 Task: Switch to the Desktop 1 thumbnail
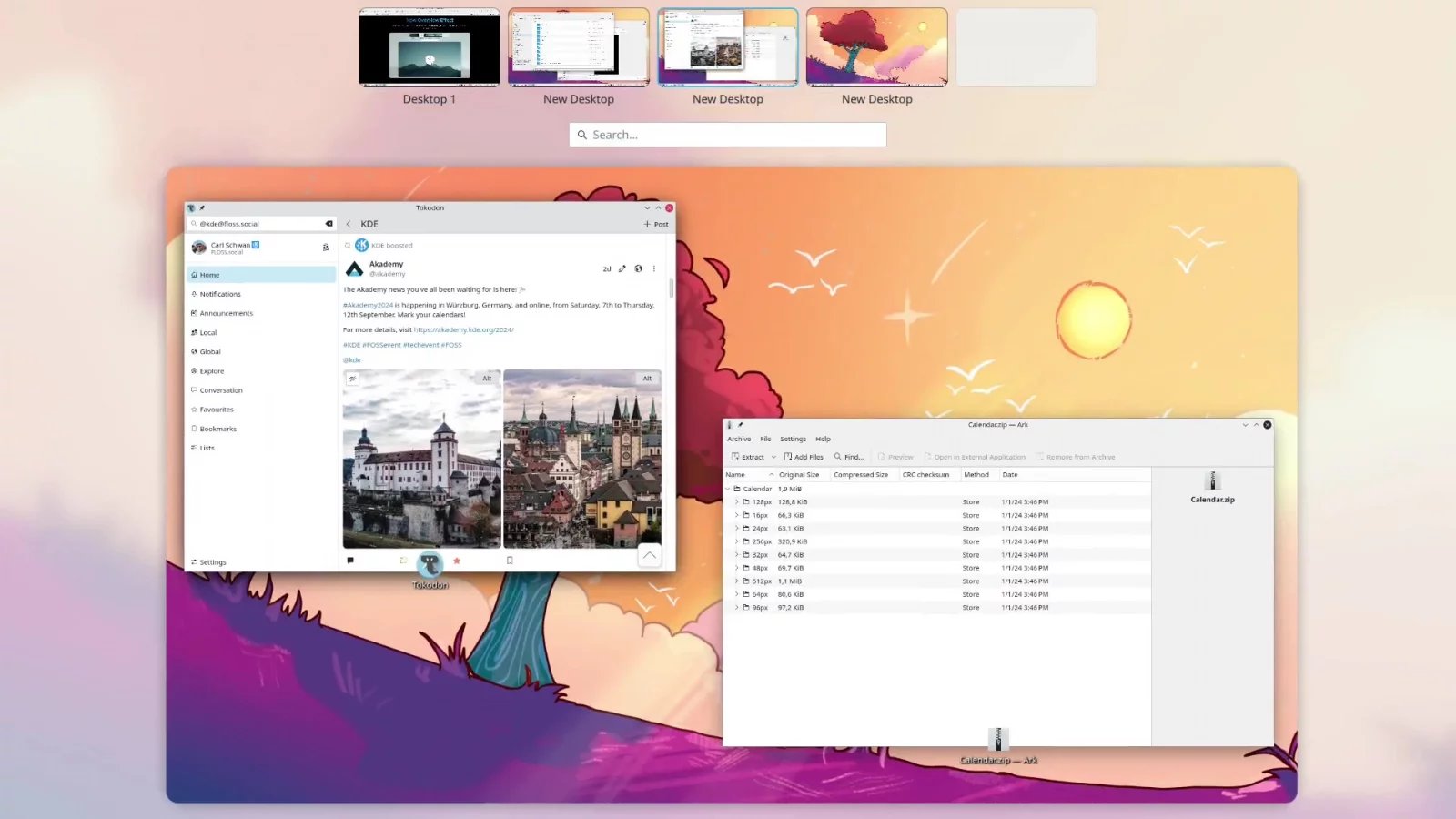point(430,47)
